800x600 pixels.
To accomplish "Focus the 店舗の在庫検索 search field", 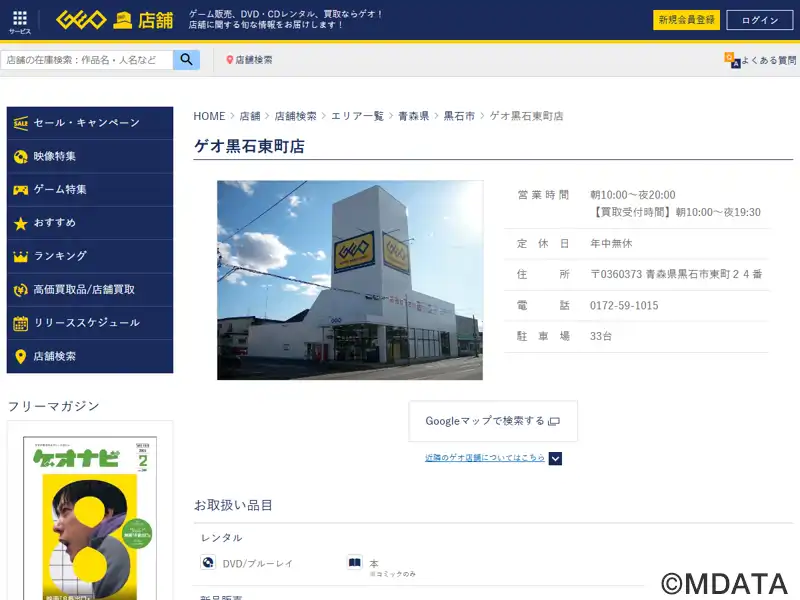I will [87, 60].
